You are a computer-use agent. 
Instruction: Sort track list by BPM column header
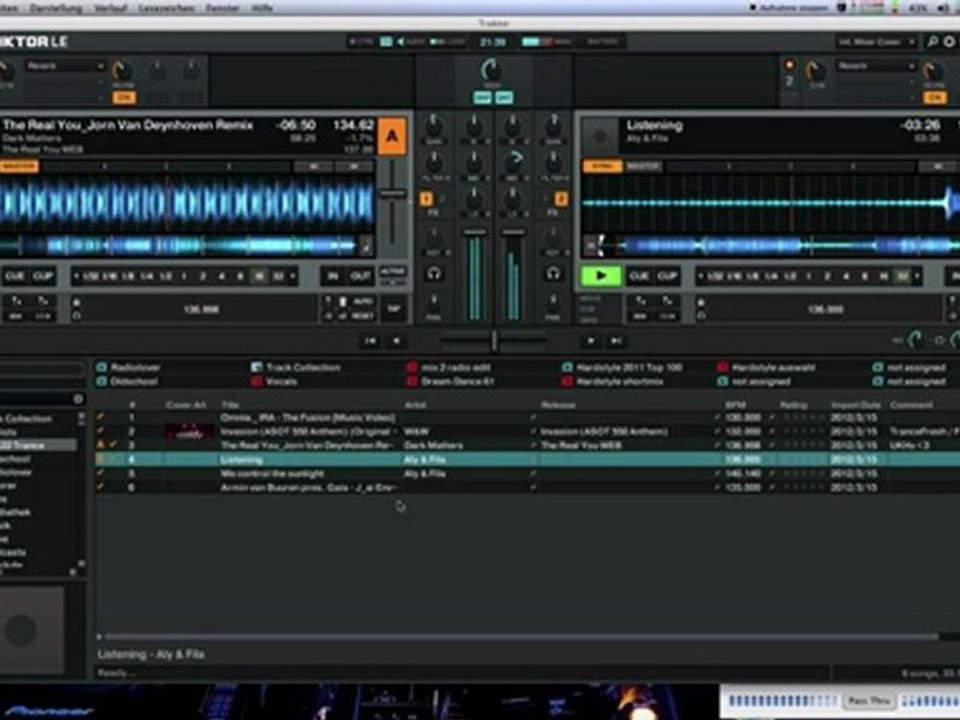735,405
